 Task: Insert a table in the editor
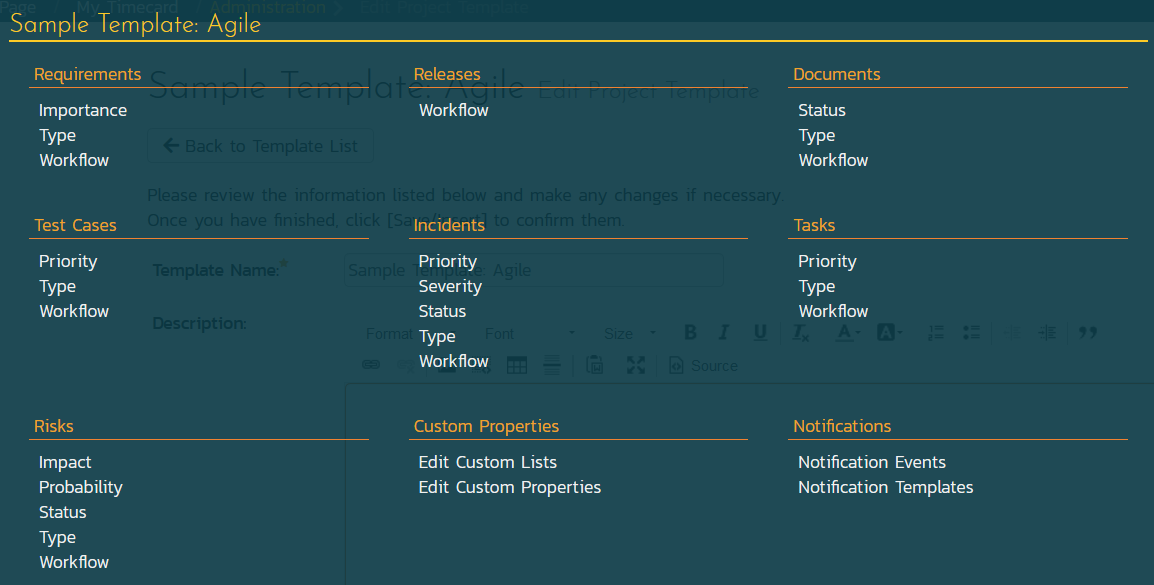[x=516, y=365]
